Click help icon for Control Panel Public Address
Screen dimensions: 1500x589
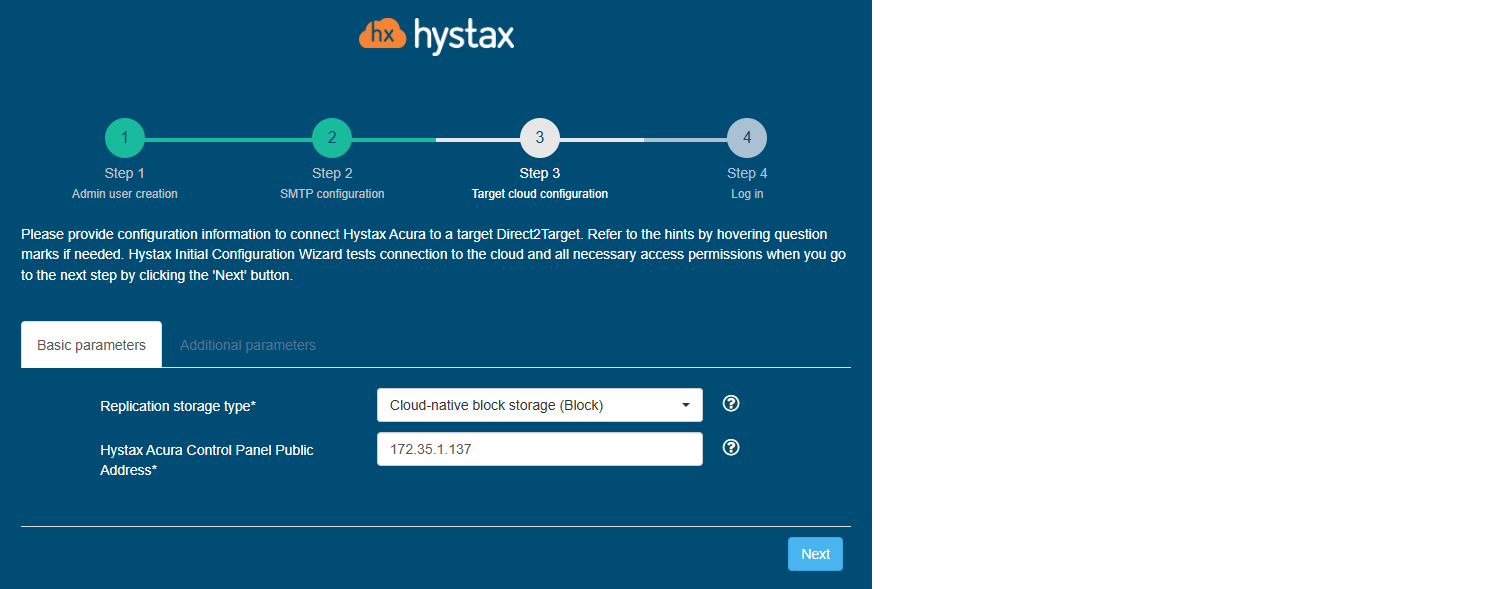731,448
